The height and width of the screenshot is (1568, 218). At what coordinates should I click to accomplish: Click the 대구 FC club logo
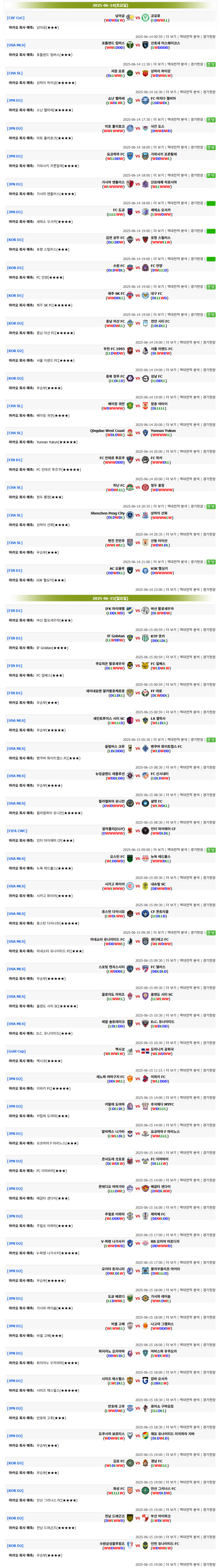(x=145, y=295)
